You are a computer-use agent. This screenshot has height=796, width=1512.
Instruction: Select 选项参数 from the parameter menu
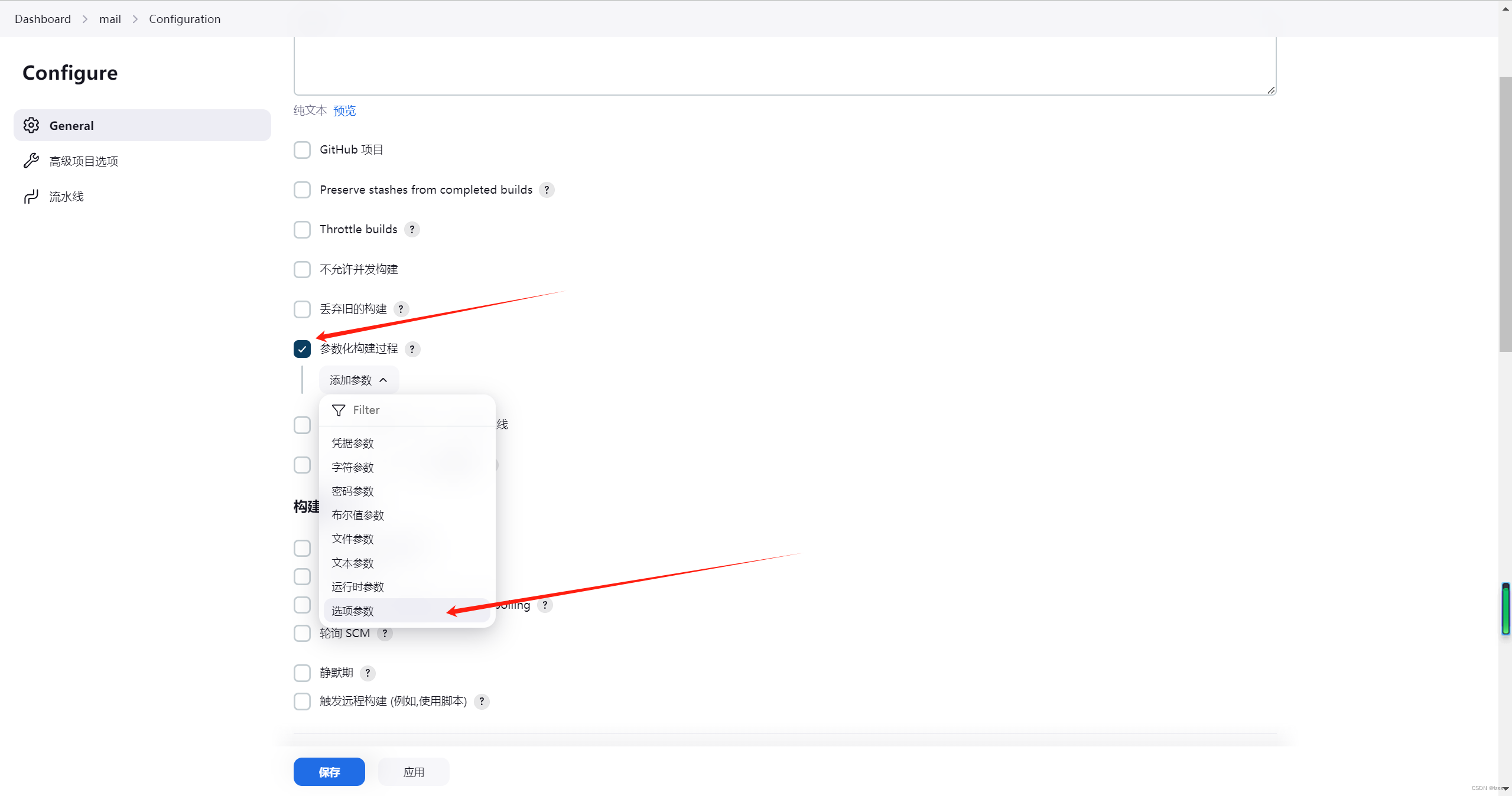click(x=353, y=611)
